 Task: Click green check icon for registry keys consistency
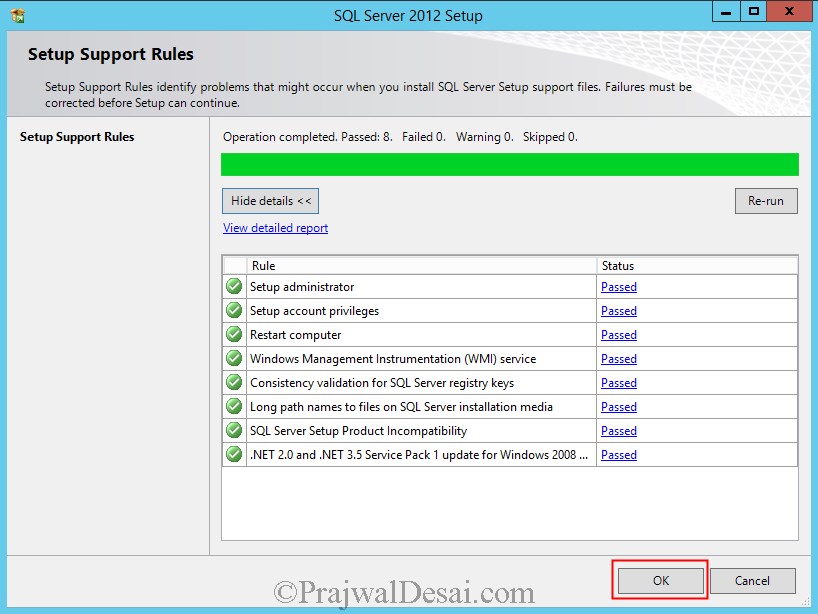234,382
